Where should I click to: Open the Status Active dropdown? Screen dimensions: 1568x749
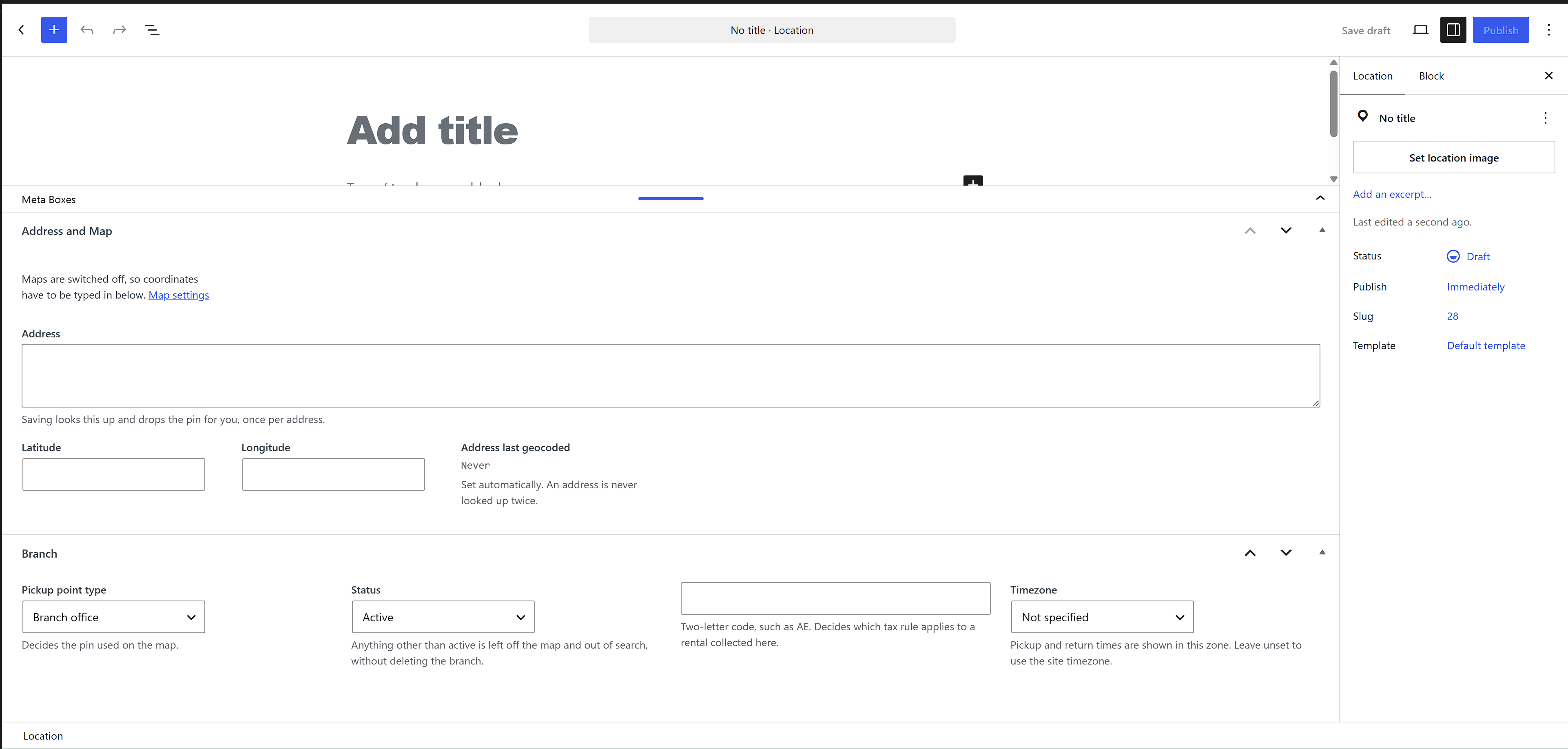click(443, 617)
